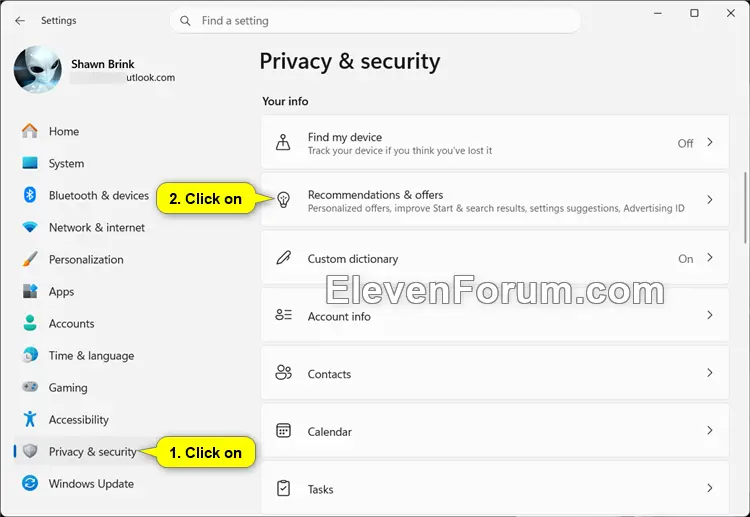The height and width of the screenshot is (517, 750).
Task: Click the Recommendations lightbulb icon
Action: [x=284, y=200]
